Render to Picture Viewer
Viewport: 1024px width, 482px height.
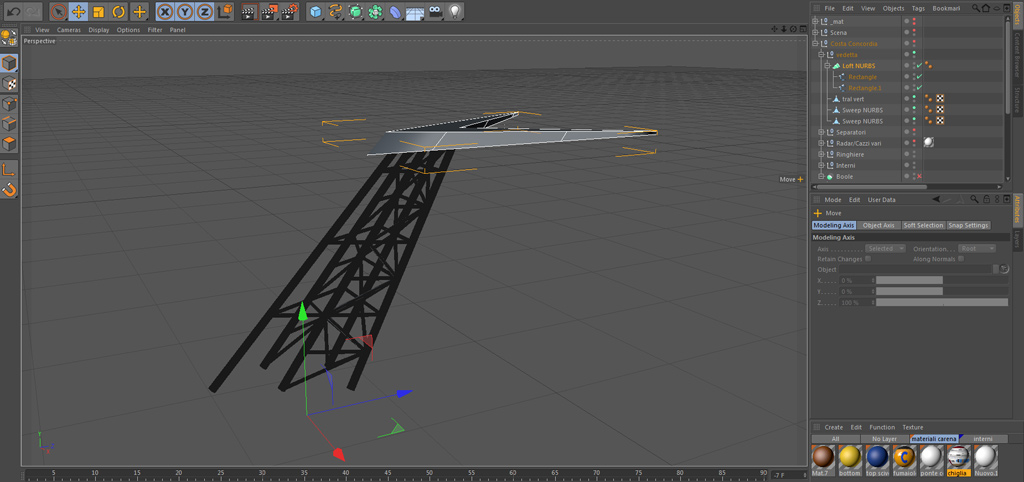click(x=268, y=11)
